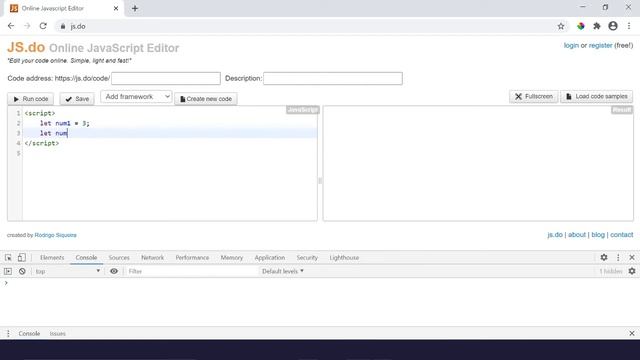Click the '1 hidden' console message count
Screen dimensions: 640x360
click(x=611, y=271)
